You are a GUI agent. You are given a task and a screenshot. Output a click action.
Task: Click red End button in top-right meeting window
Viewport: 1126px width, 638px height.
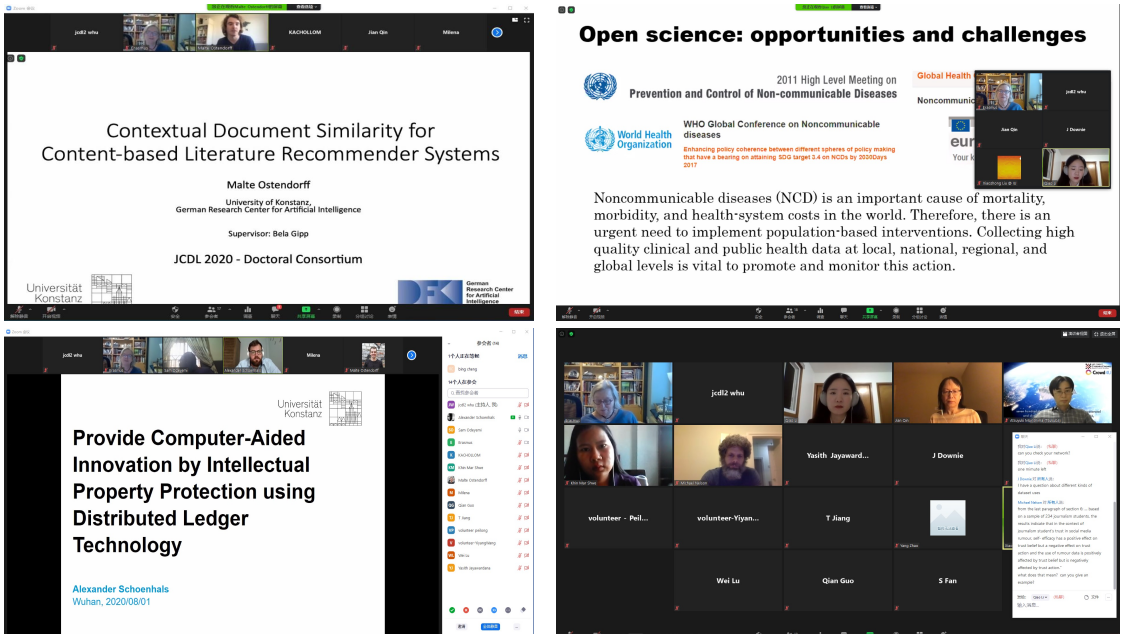(1106, 312)
